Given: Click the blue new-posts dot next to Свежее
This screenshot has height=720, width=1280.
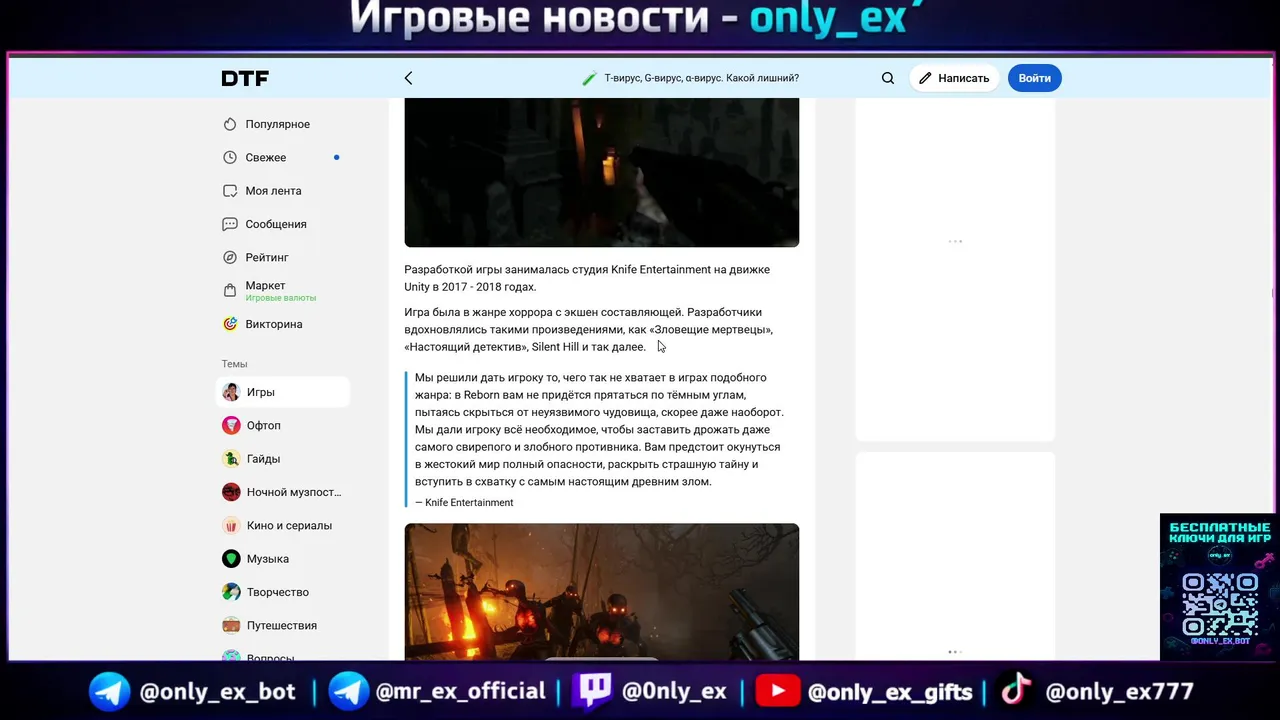Looking at the screenshot, I should pyautogui.click(x=336, y=157).
